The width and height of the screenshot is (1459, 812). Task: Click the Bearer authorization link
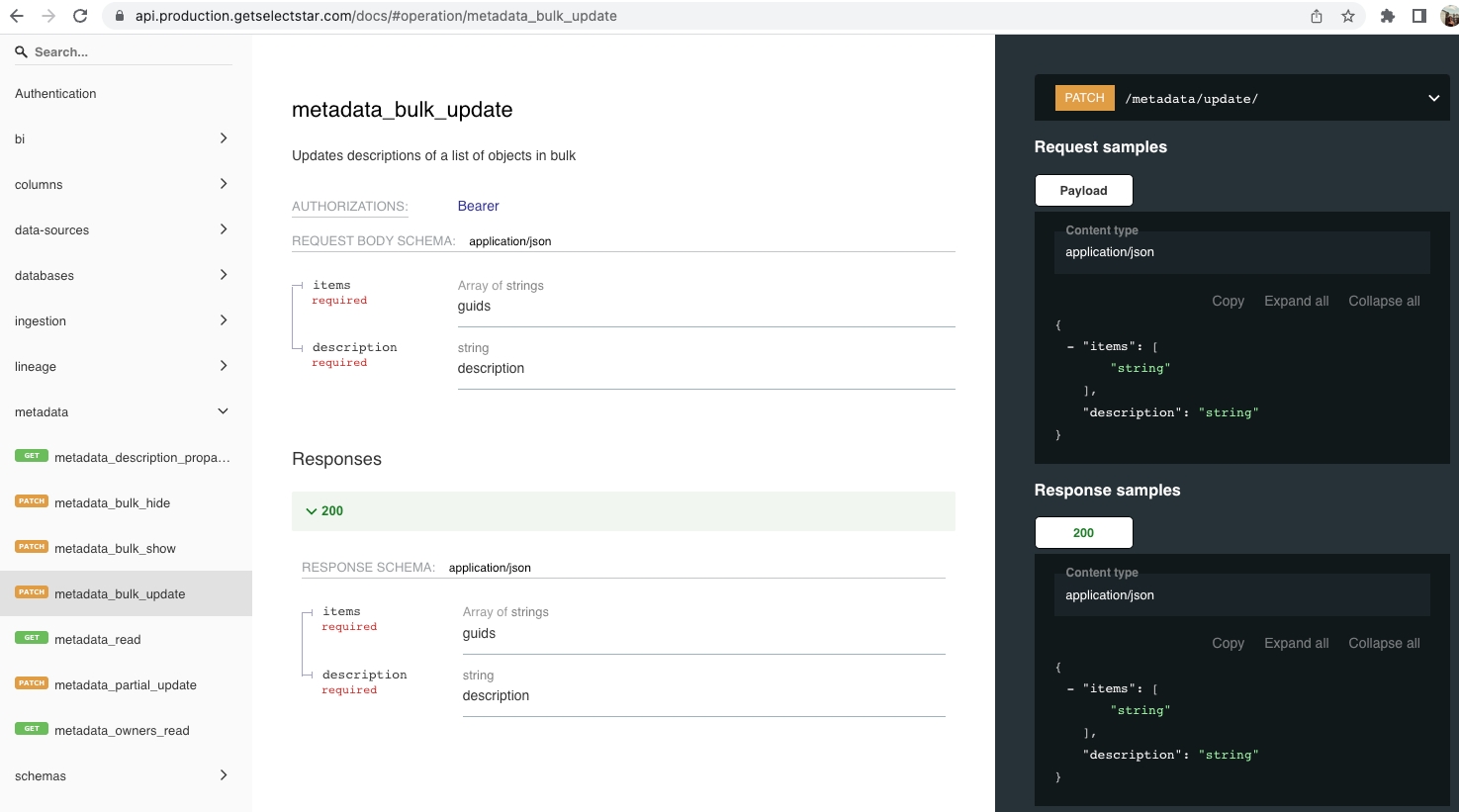478,206
